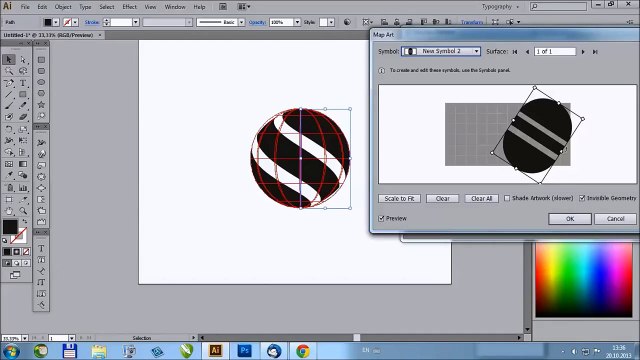640x360 pixels.
Task: Open Photoshop from the taskbar
Action: click(x=244, y=351)
